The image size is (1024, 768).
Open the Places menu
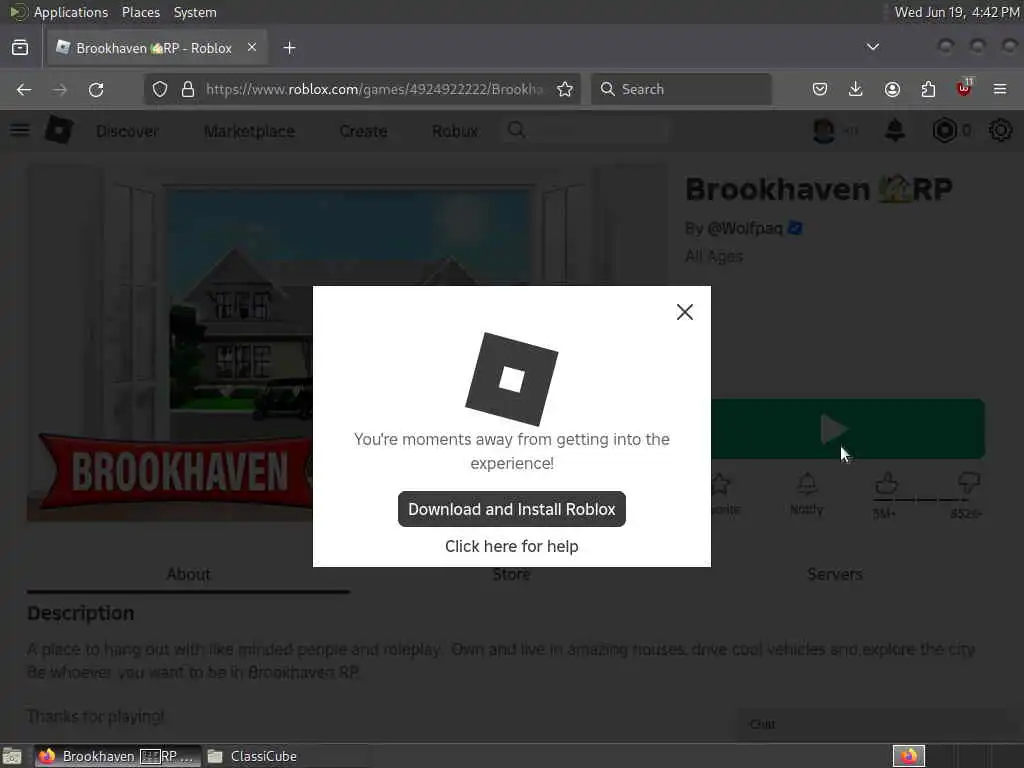(x=140, y=12)
